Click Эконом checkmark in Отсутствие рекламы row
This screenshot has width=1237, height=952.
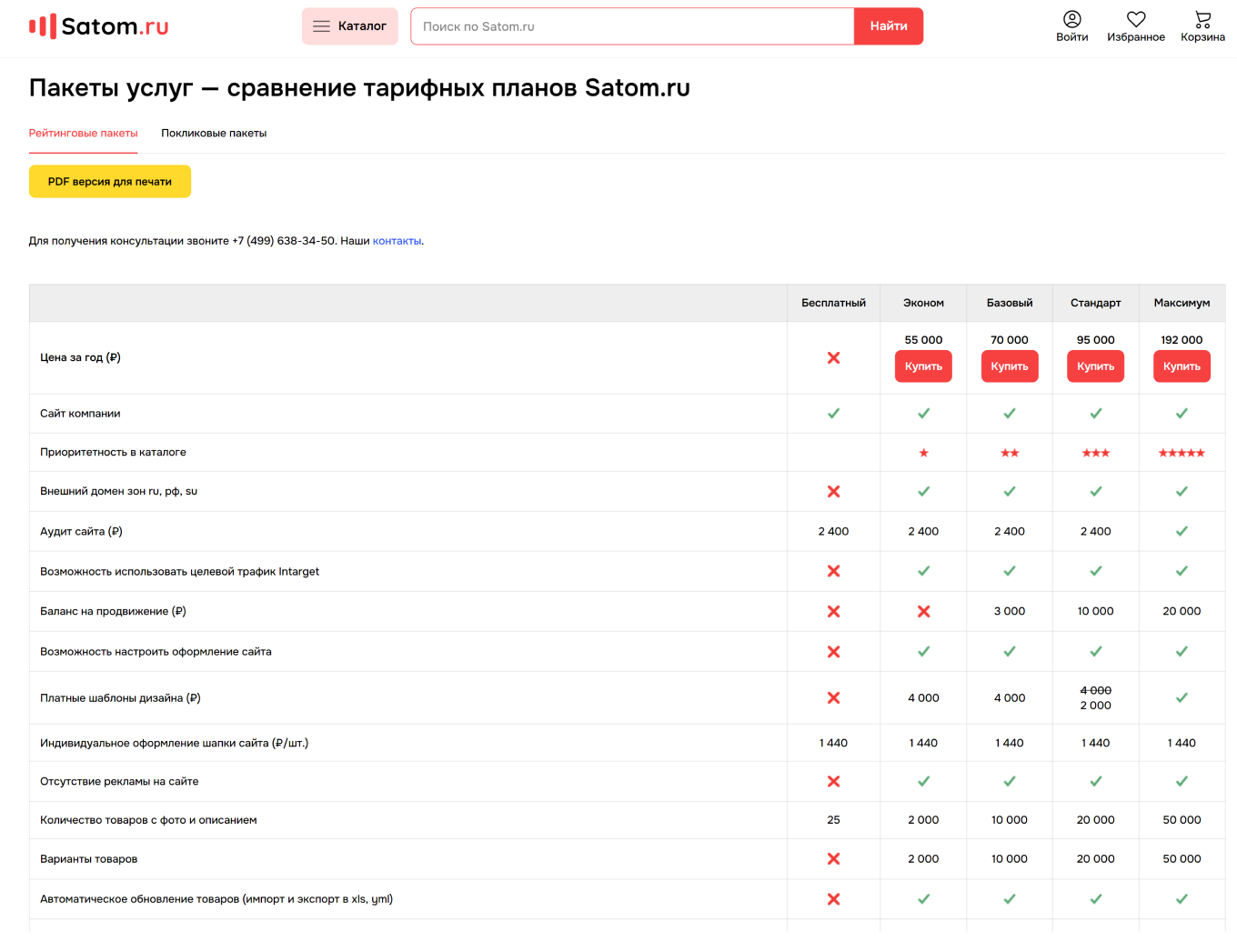[923, 782]
